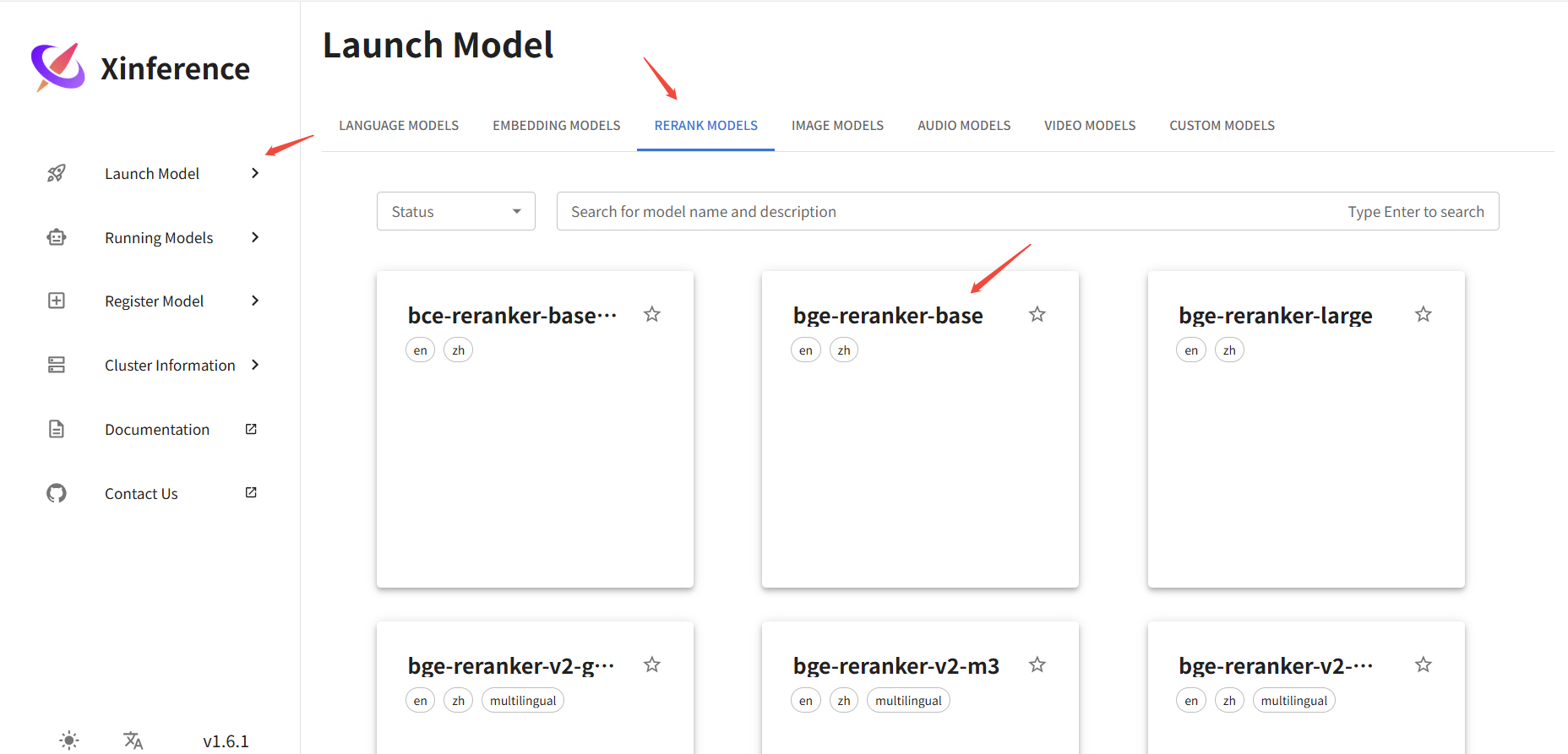Screen dimensions: 1568x754
Task: Click the Register Model plus-box icon
Action: pyautogui.click(x=57, y=301)
